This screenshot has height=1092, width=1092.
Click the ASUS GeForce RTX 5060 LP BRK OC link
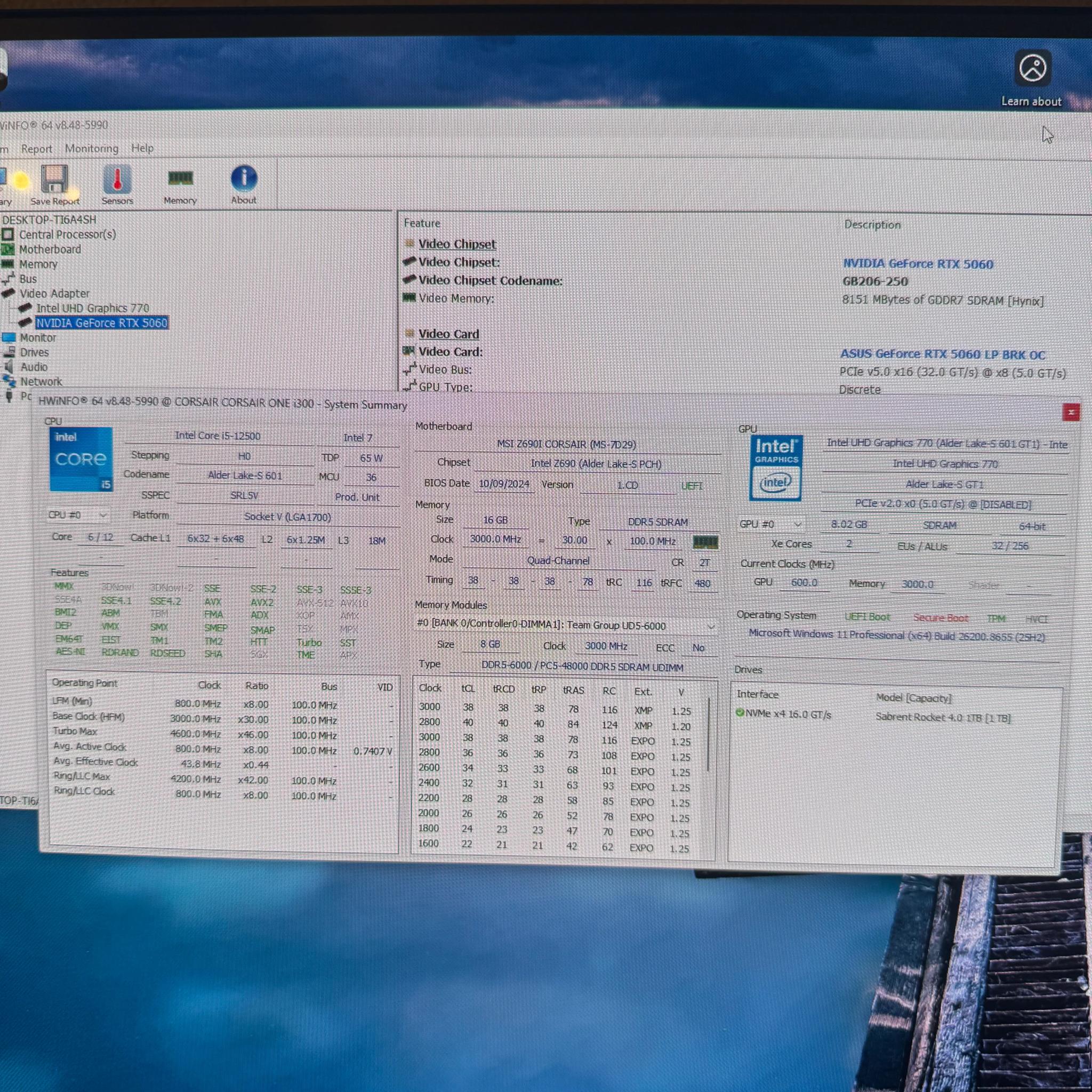[943, 355]
